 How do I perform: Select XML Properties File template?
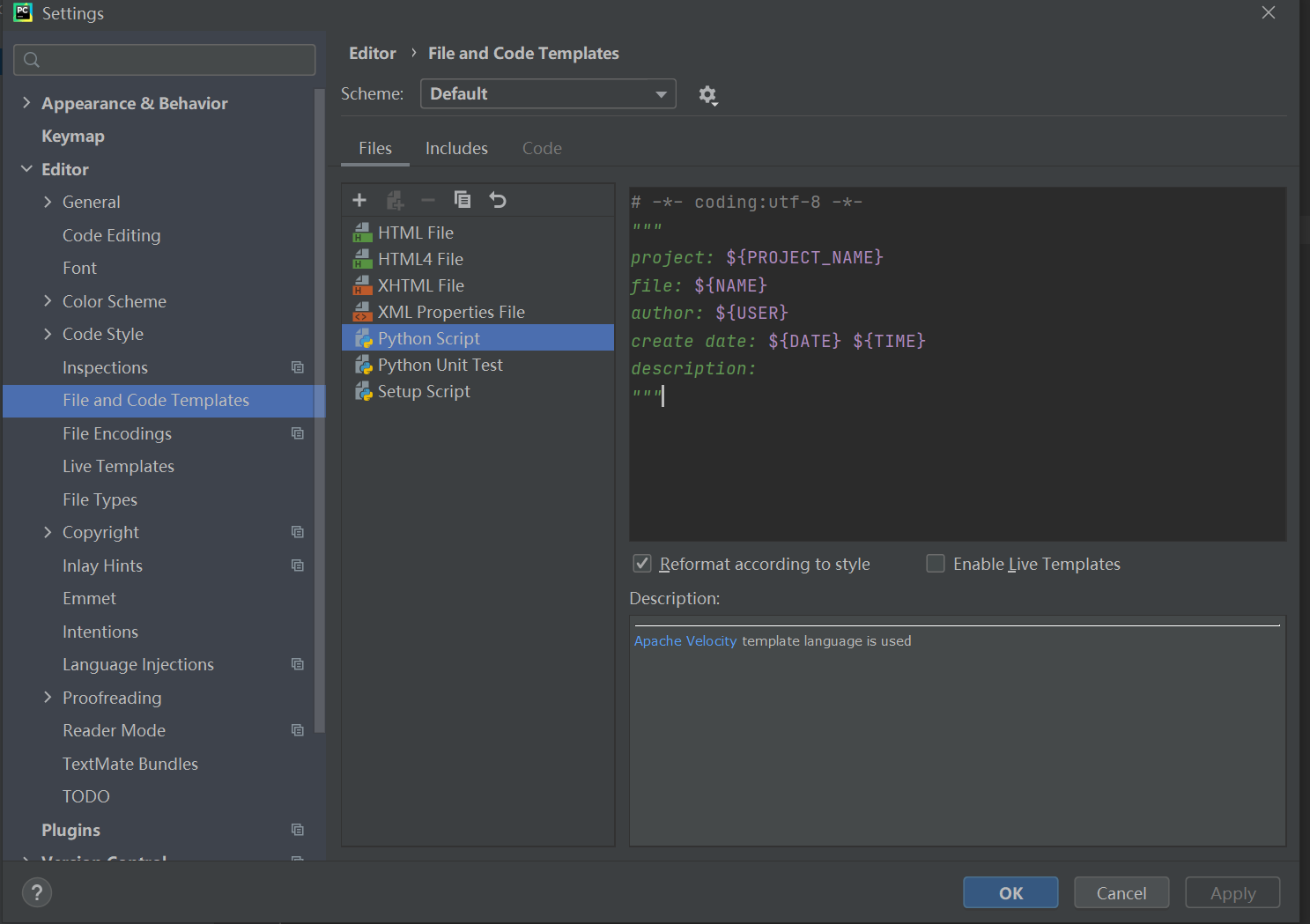(x=477, y=312)
